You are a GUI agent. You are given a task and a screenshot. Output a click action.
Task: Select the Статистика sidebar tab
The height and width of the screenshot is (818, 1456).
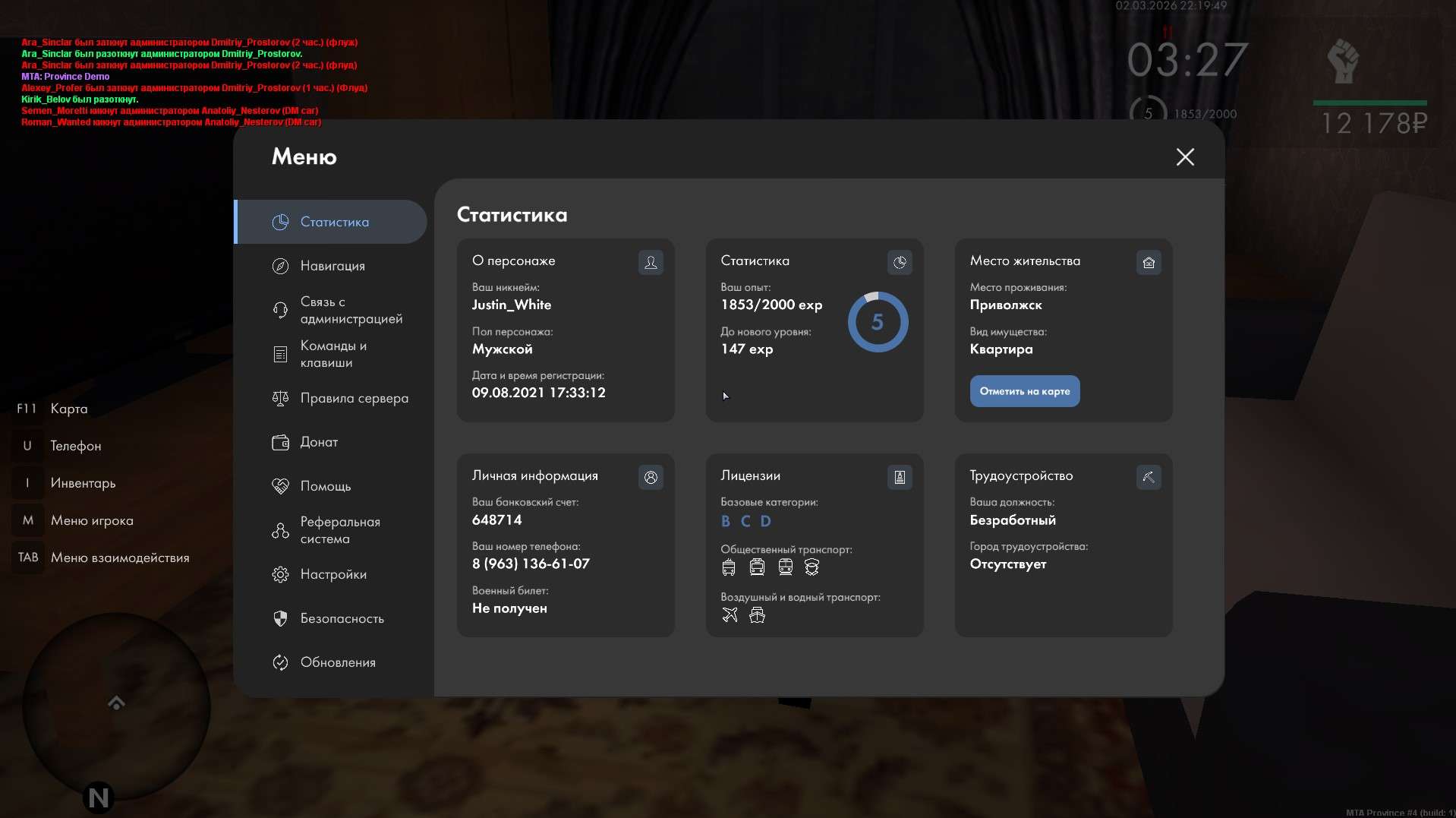coord(334,222)
